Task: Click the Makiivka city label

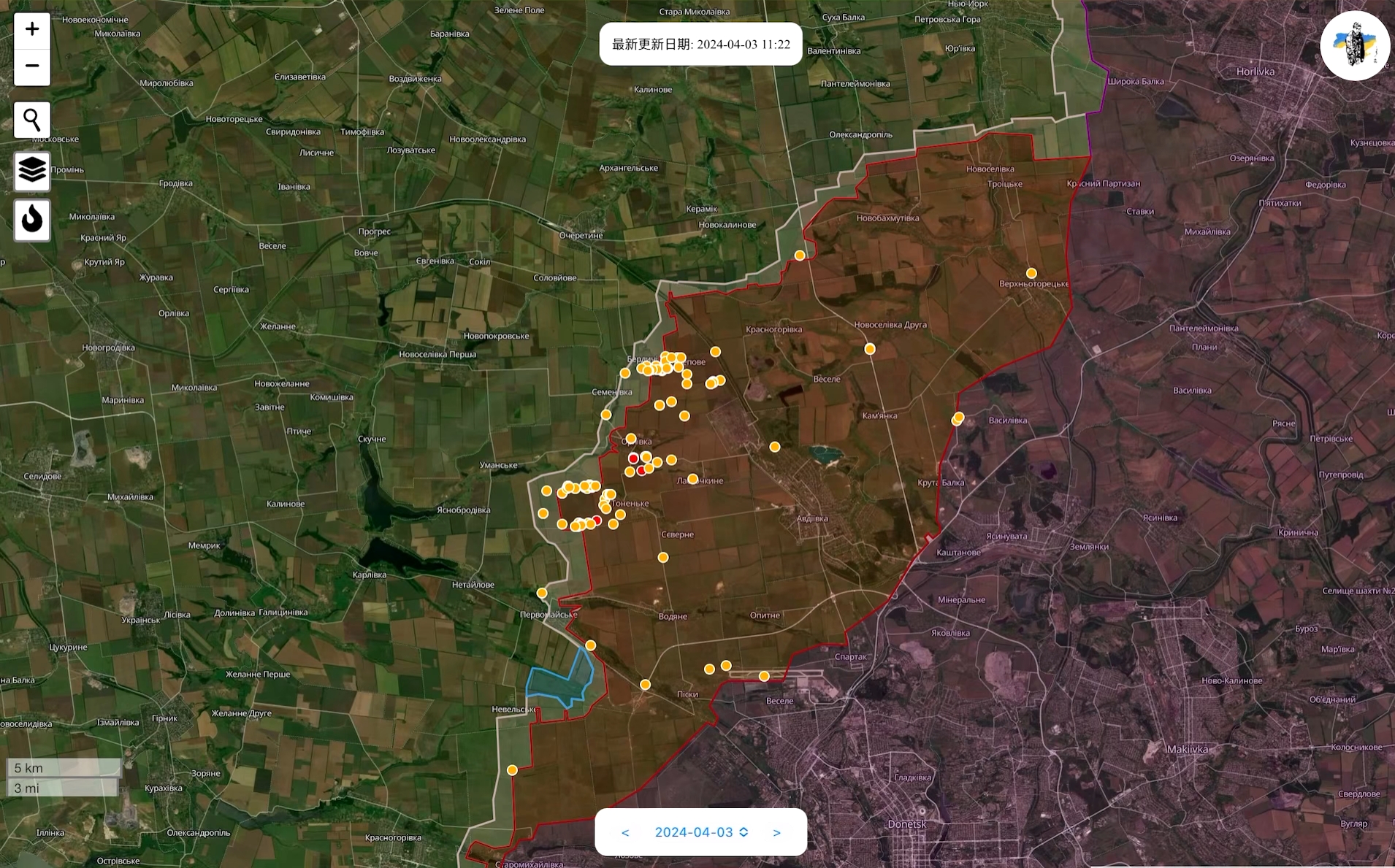Action: point(1187,749)
